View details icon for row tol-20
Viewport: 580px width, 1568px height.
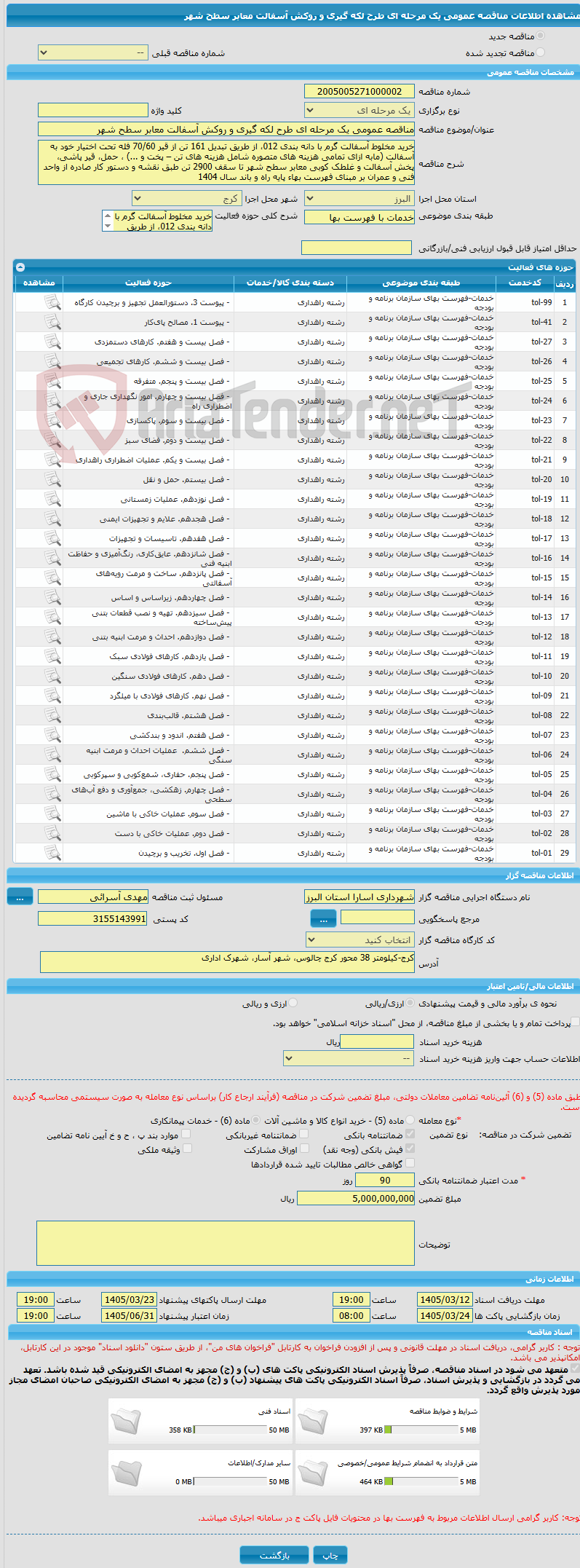pyautogui.click(x=52, y=479)
